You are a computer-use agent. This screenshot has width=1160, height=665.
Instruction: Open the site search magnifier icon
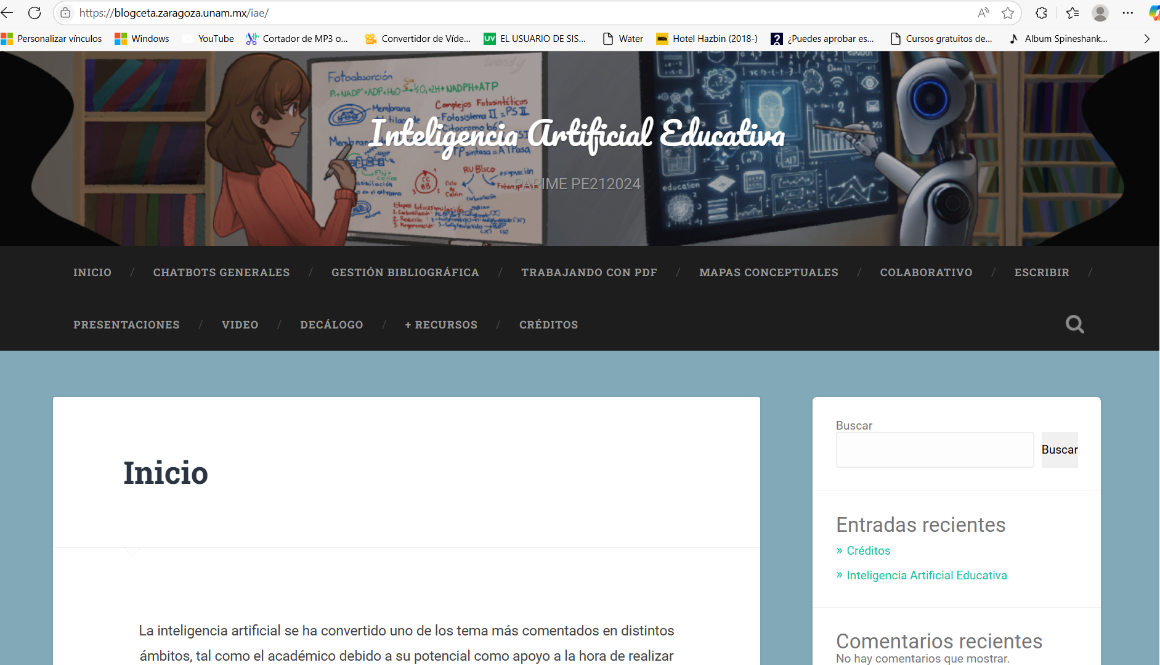(x=1075, y=324)
